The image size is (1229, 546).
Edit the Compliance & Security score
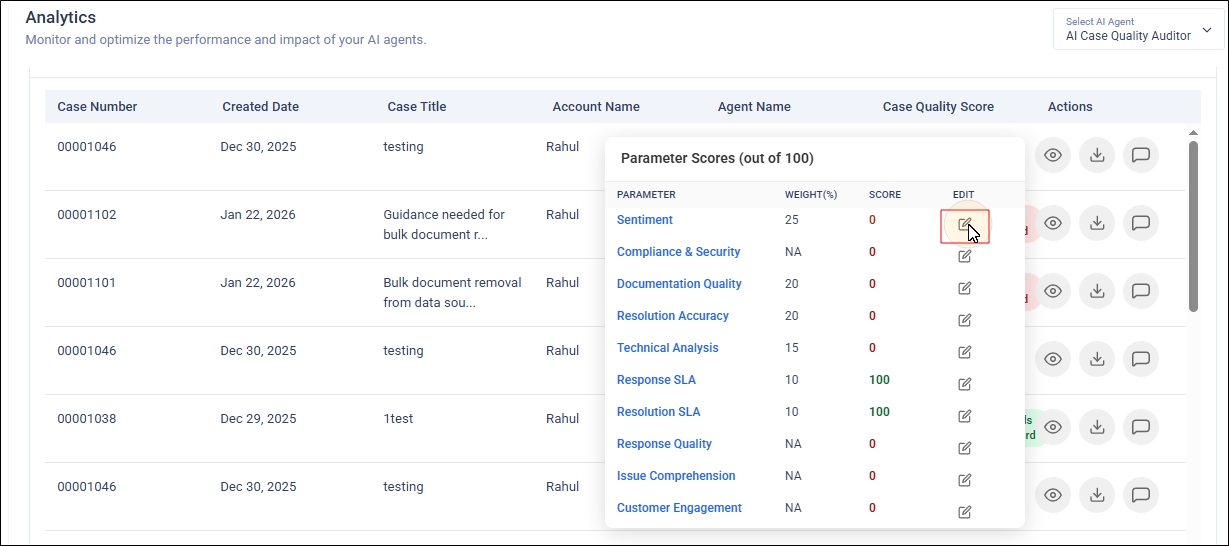(x=964, y=256)
